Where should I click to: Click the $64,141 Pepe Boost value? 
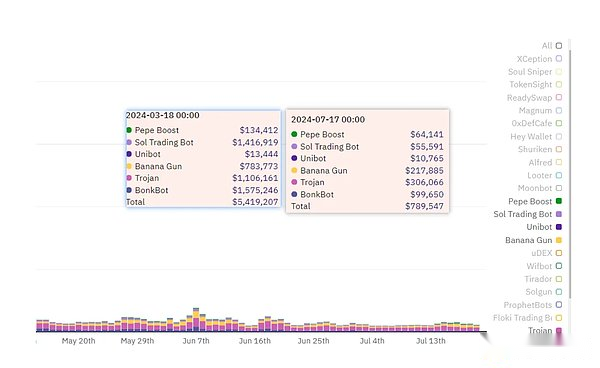coord(427,134)
